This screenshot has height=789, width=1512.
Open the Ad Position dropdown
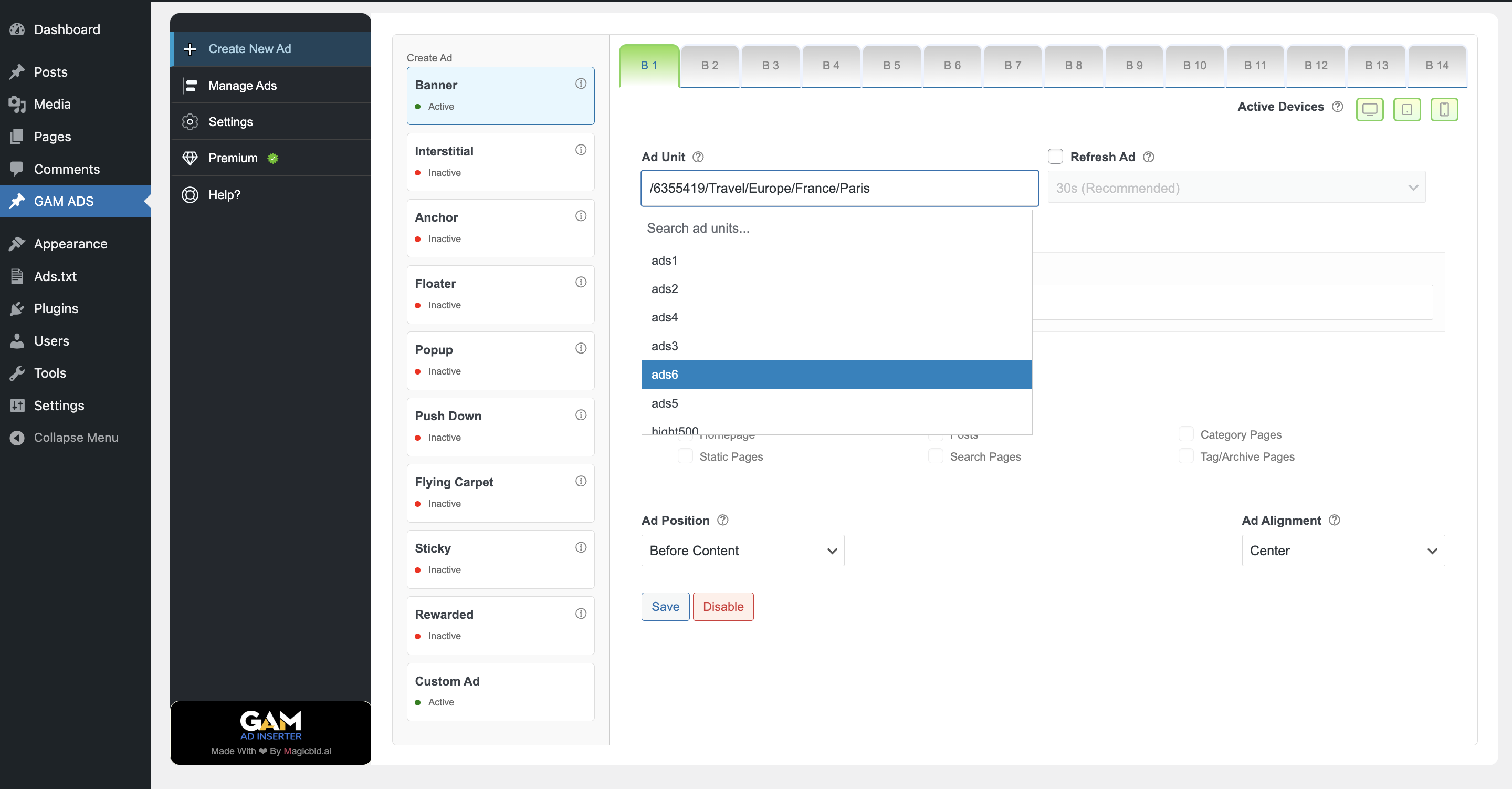click(742, 551)
